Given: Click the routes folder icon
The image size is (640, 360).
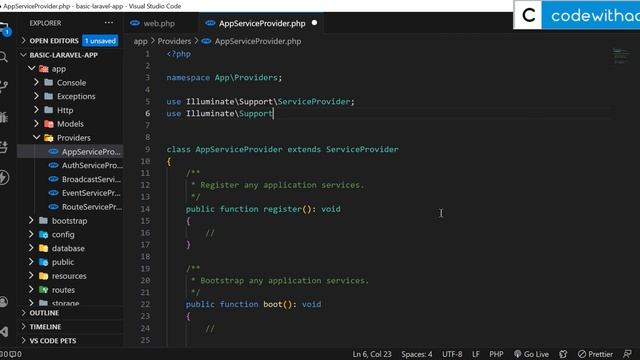Looking at the screenshot, I should coord(43,290).
